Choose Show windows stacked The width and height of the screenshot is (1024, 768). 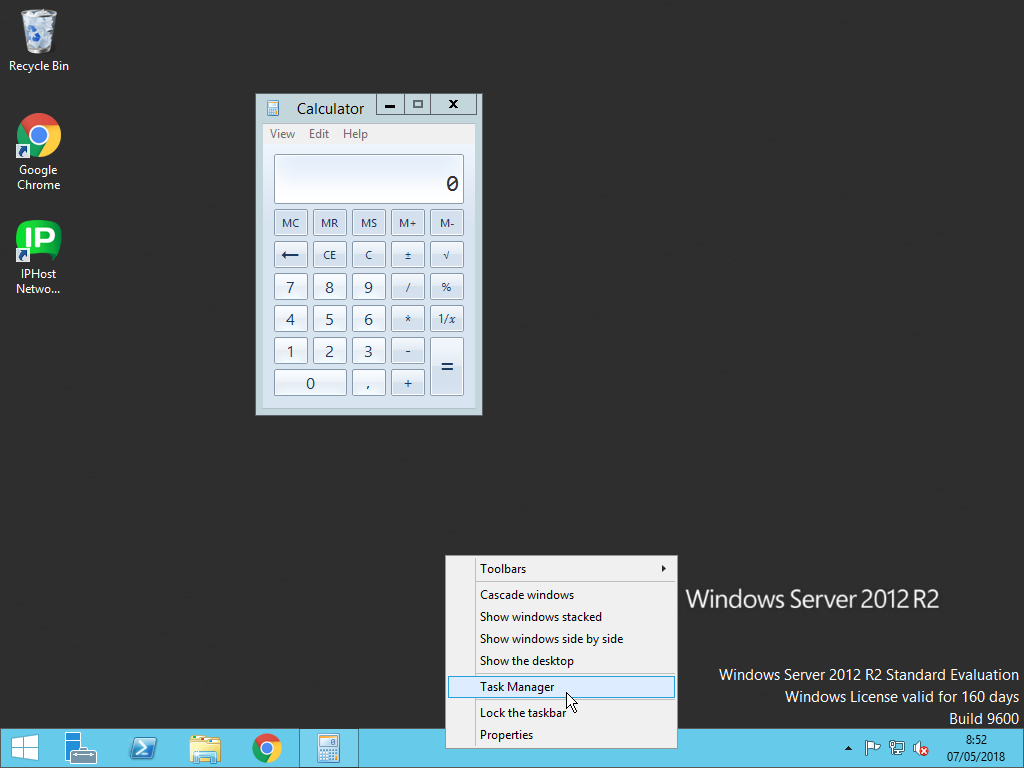pos(562,617)
